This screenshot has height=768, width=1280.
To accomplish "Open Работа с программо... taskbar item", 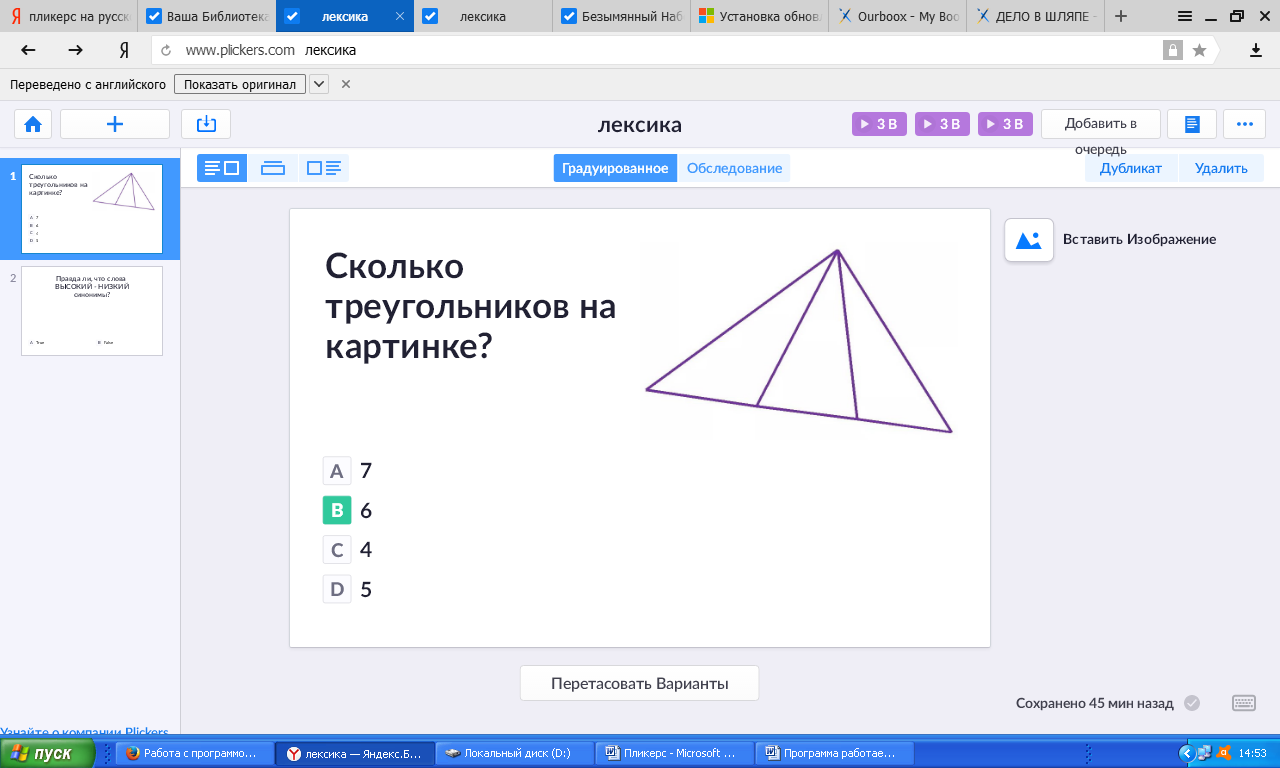I will [x=194, y=753].
